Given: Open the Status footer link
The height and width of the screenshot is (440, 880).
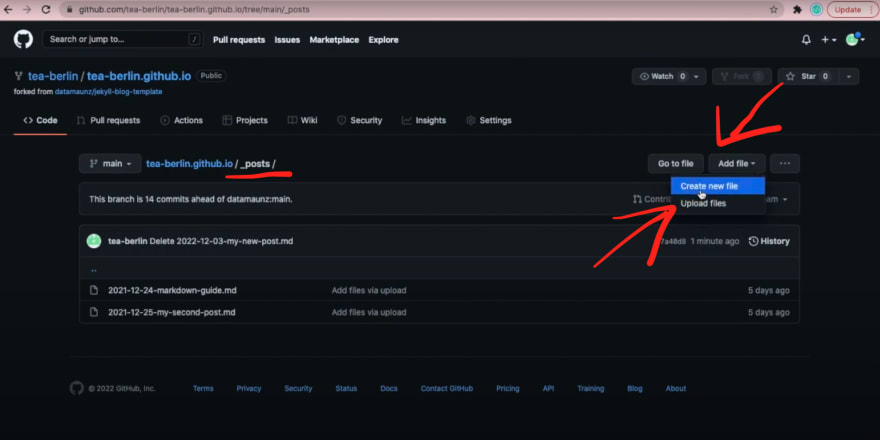Looking at the screenshot, I should 346,388.
